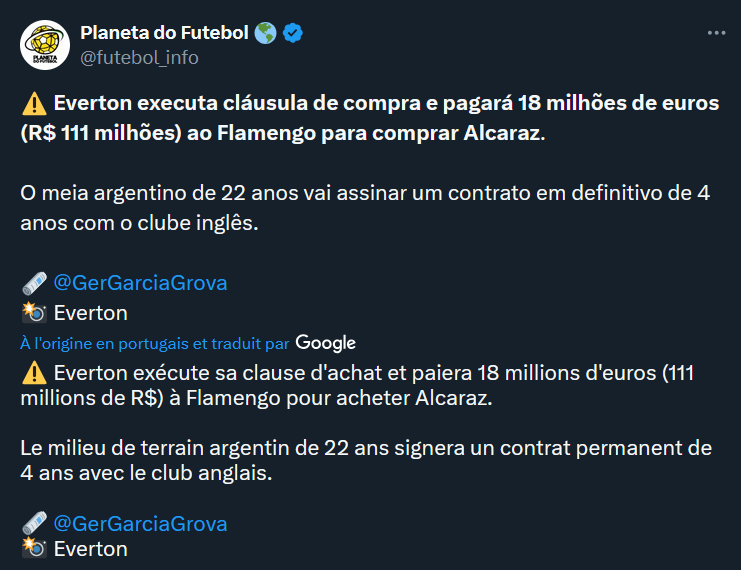Open first @GerGarciaGrova mention link
Screen dimensions: 741x570
140,283
